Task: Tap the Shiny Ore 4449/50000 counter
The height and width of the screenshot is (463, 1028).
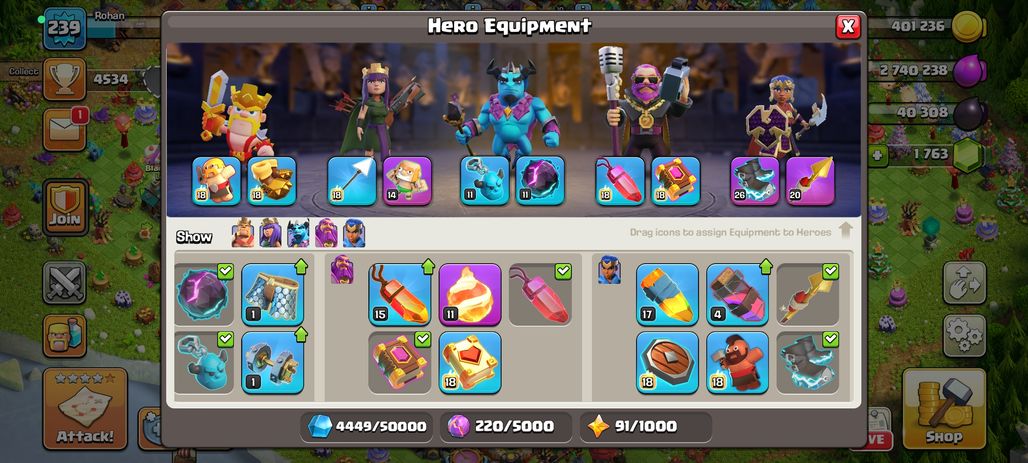Action: pos(369,426)
